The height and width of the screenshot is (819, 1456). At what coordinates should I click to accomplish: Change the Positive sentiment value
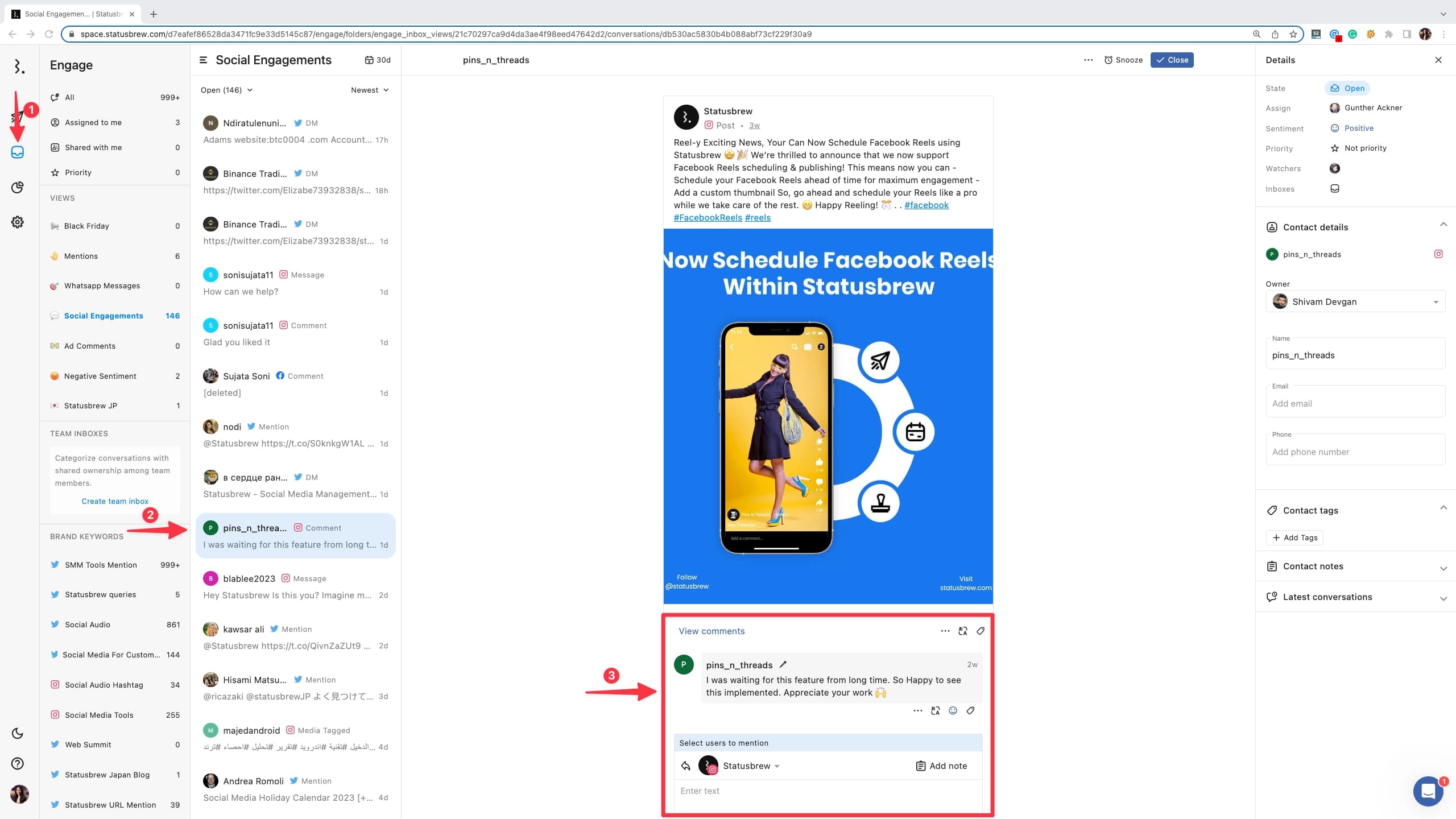(x=1352, y=128)
